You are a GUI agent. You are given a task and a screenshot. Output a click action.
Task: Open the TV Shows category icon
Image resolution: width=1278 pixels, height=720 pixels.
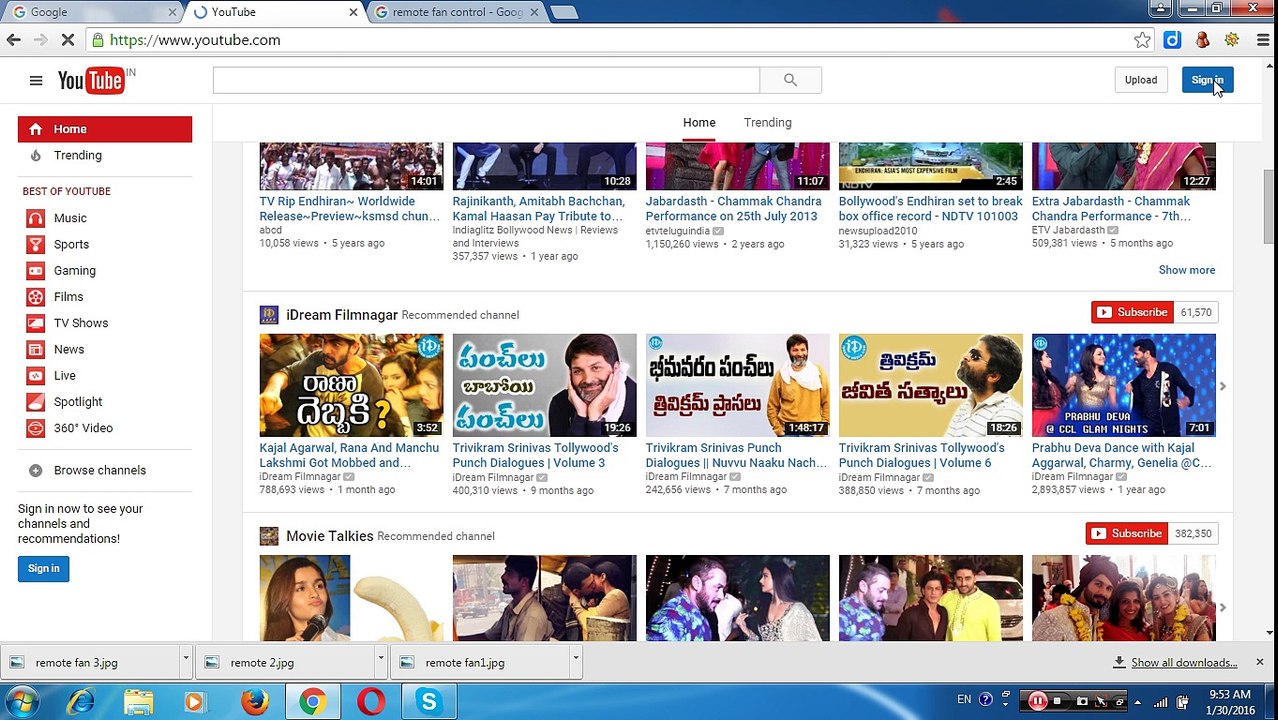tap(36, 323)
